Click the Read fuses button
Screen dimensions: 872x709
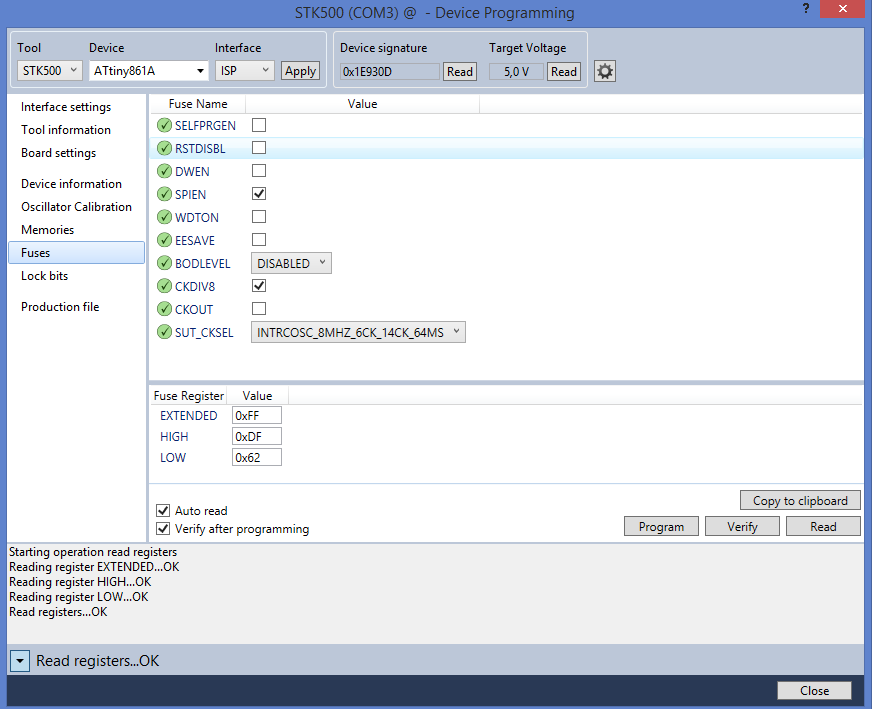point(823,527)
